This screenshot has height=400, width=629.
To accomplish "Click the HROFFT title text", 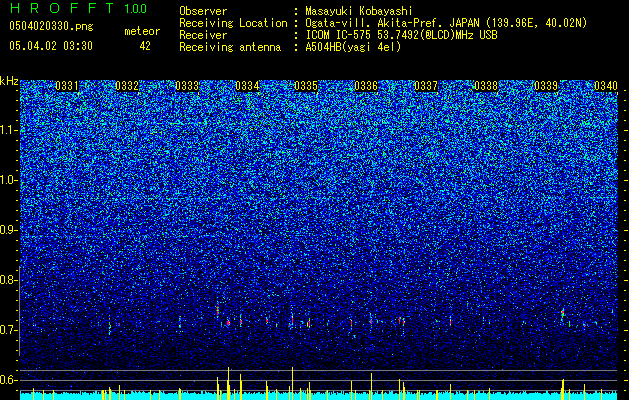I will [62, 8].
